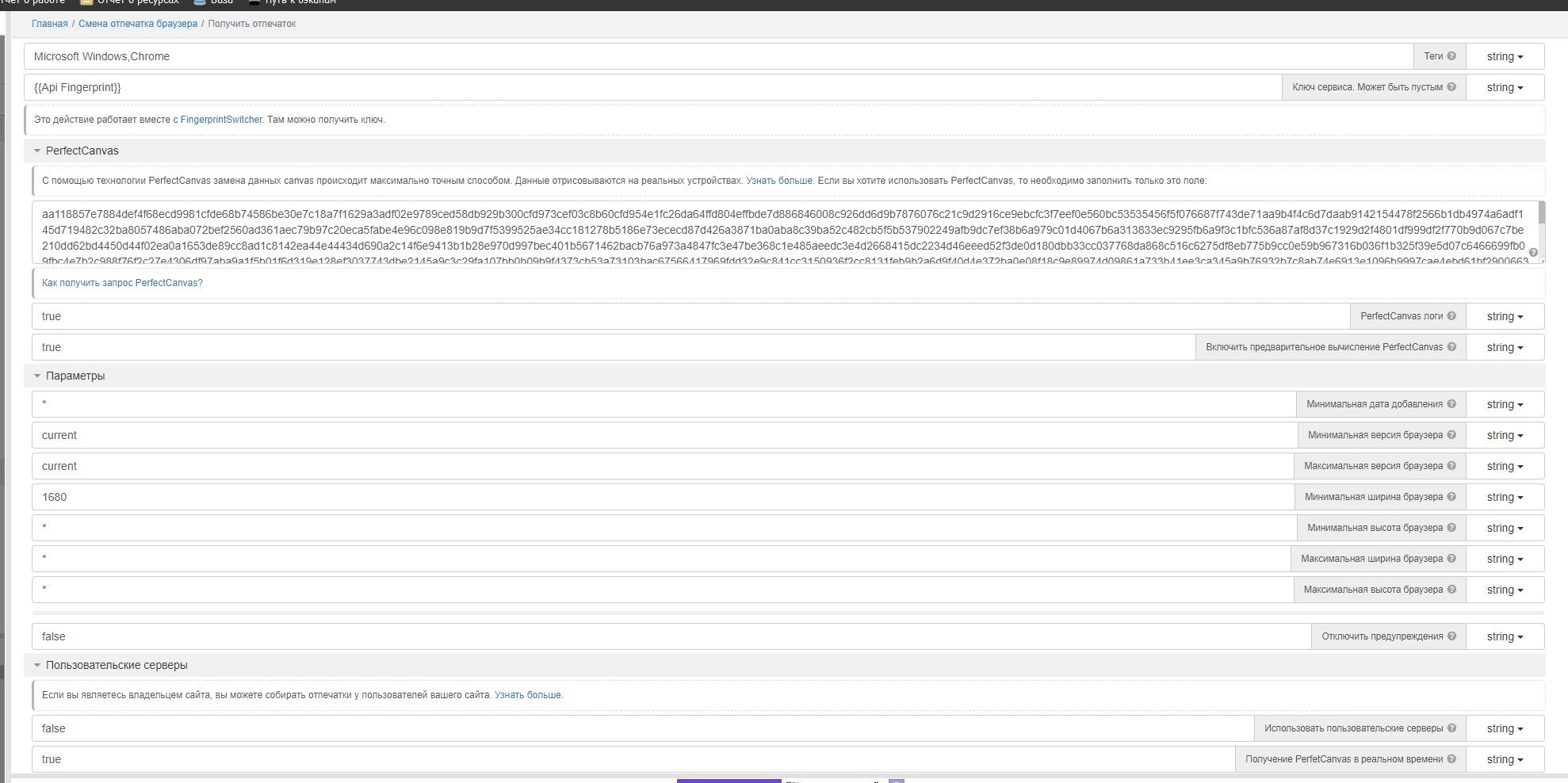Open string dropdown for Максимальная версия браузера
Viewport: 1568px width, 783px height.
pyautogui.click(x=1505, y=466)
